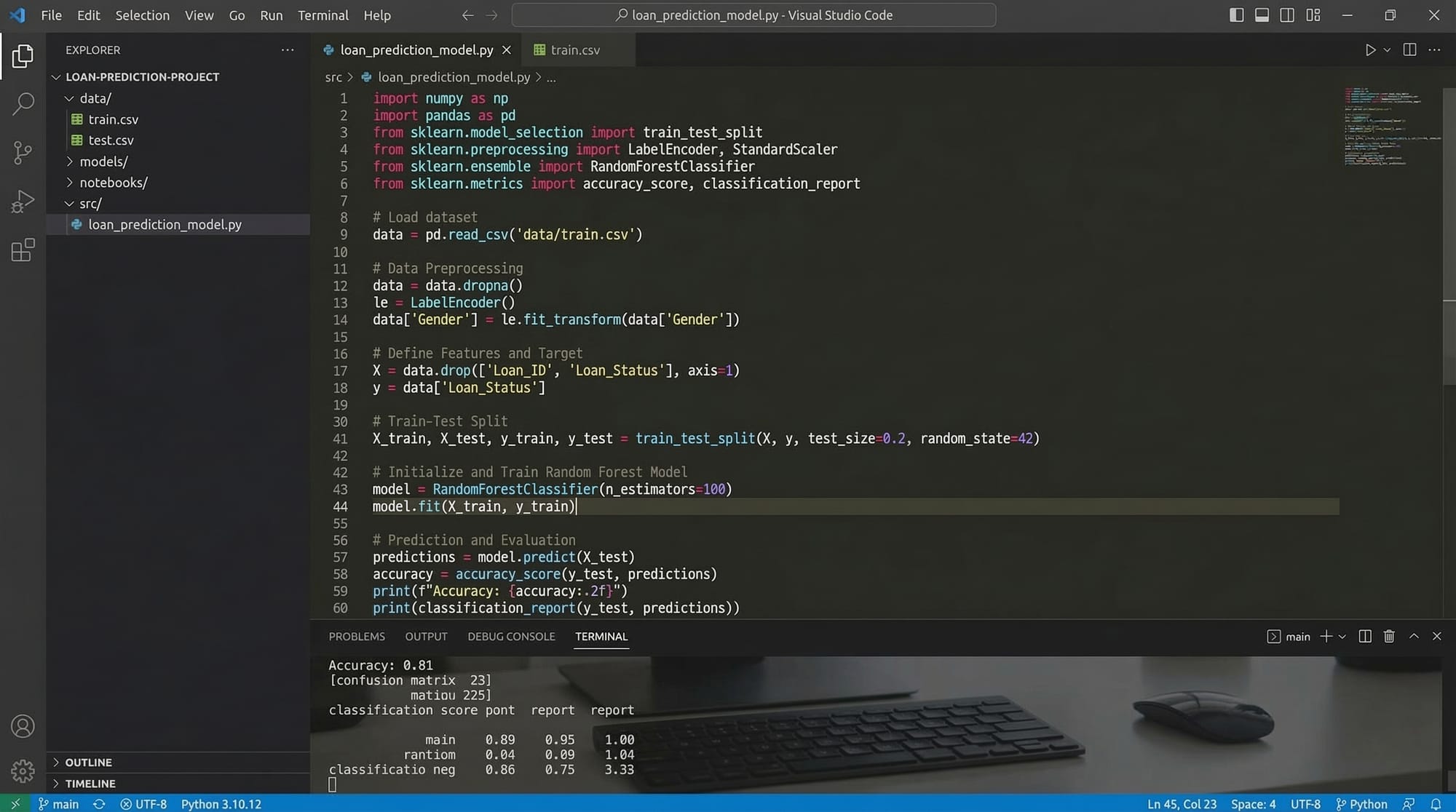Expand the OUTLINE section
Screen dimensions: 1456x812
coord(88,763)
